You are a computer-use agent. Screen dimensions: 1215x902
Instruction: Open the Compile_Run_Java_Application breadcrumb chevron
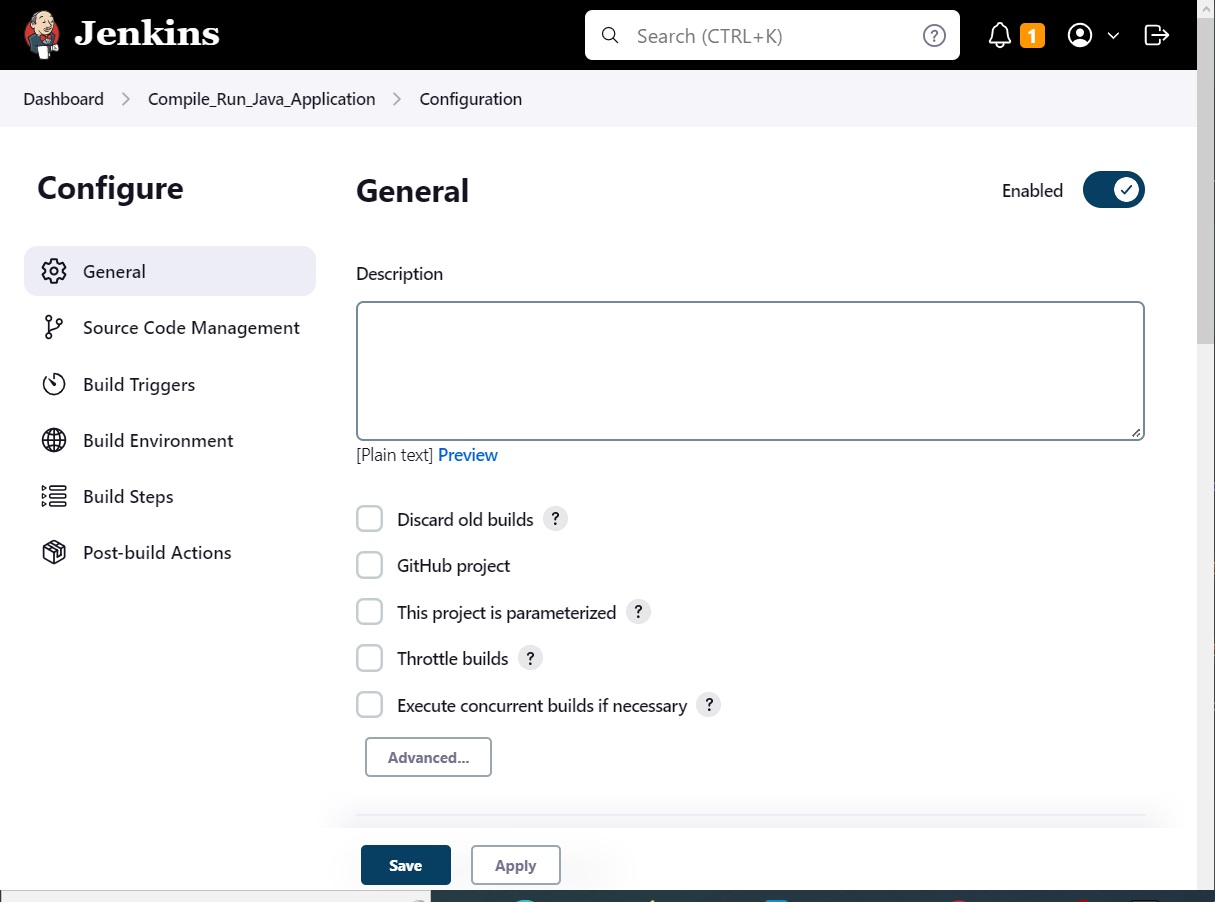[x=398, y=99]
